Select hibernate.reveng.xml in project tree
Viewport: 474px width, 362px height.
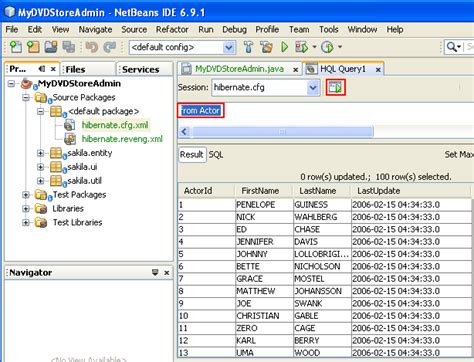point(122,139)
